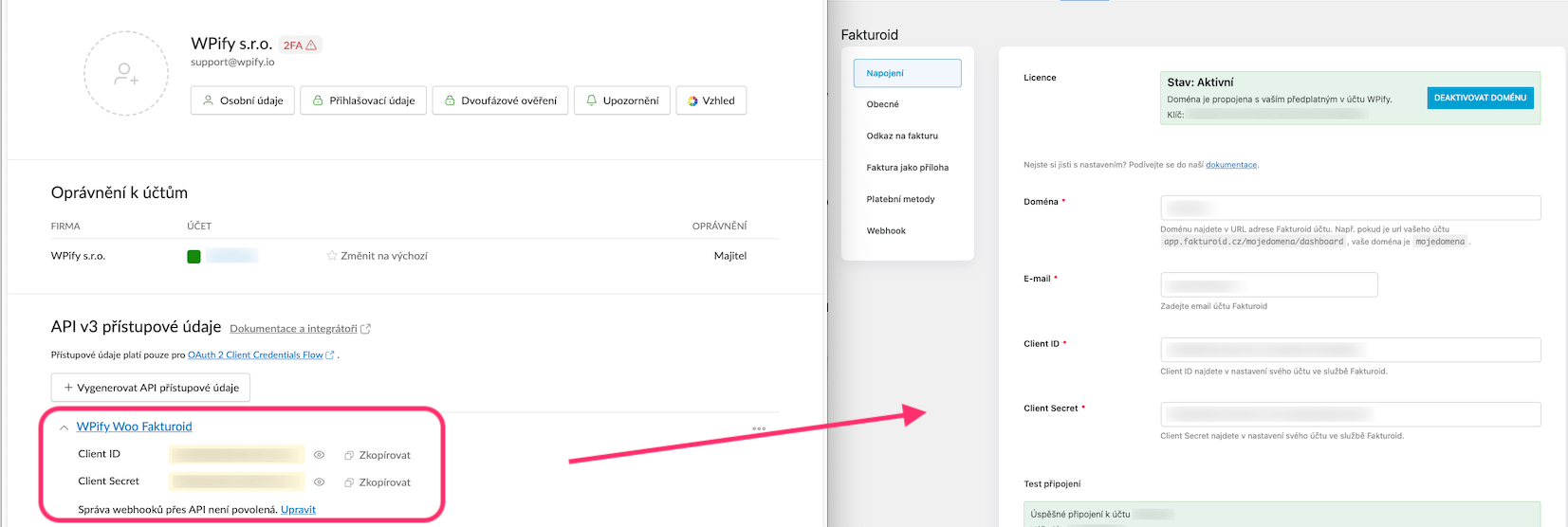Open the three-dot menu for WPify Woo Fakturoid

point(759,429)
